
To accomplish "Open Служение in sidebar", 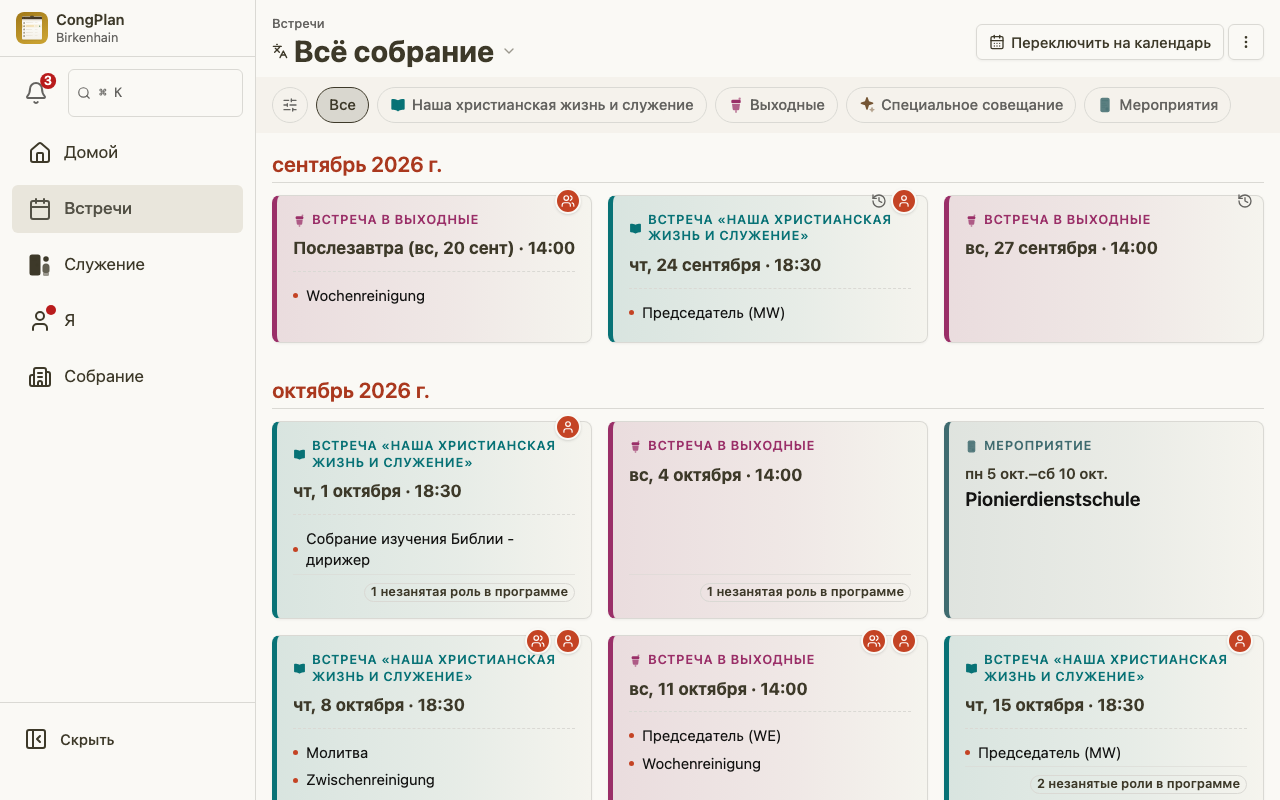I will coord(127,265).
